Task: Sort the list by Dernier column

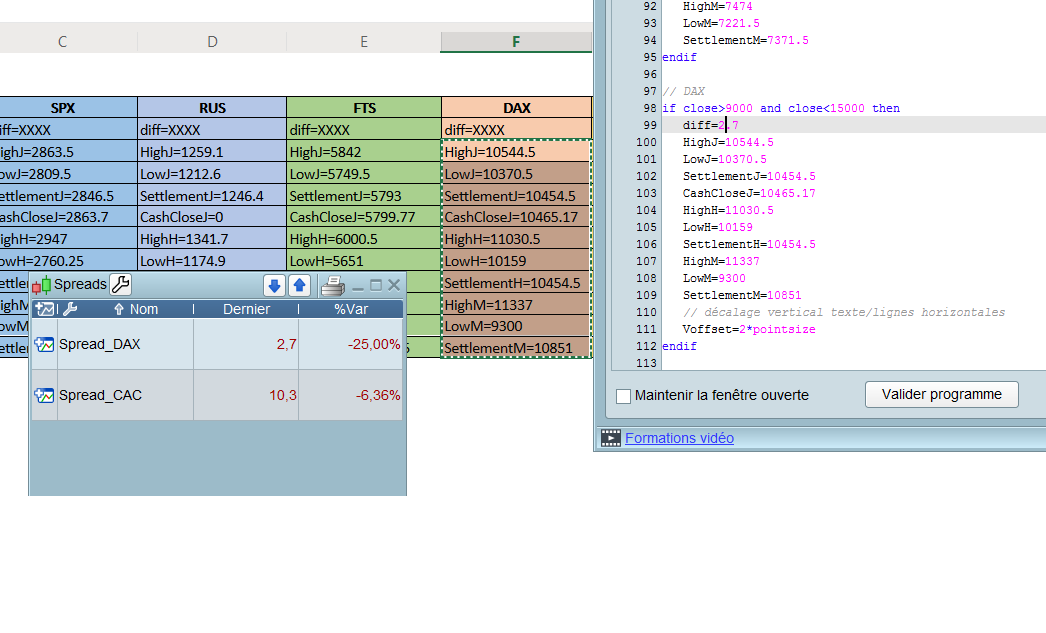Action: (x=245, y=309)
